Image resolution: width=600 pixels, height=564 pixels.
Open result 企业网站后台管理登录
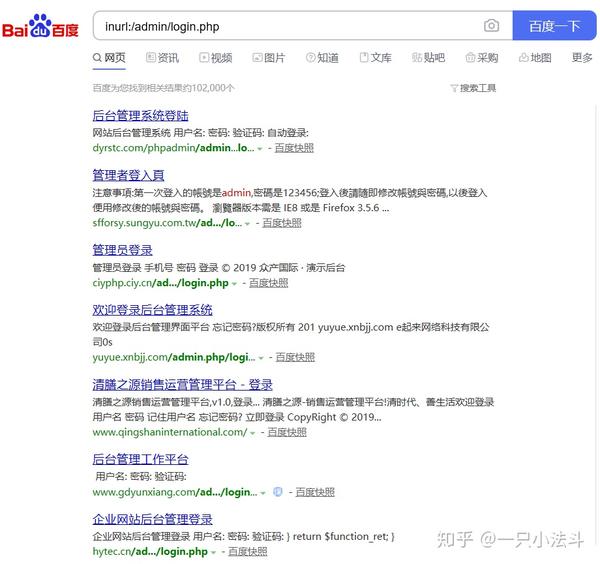(x=152, y=519)
